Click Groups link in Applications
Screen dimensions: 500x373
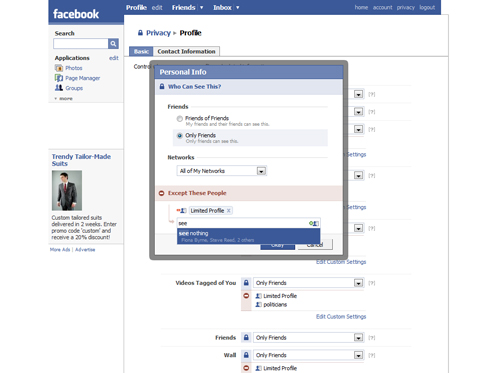coord(74,88)
